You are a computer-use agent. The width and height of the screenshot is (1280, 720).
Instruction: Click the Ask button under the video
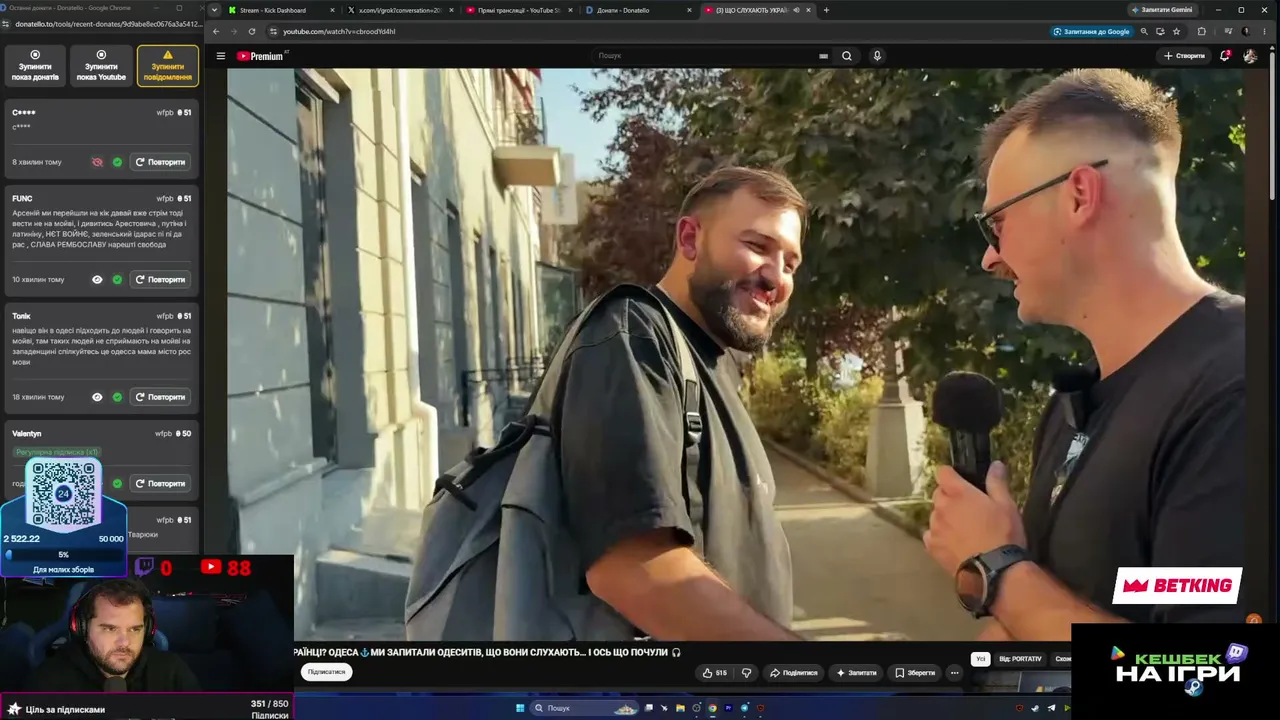click(x=857, y=673)
